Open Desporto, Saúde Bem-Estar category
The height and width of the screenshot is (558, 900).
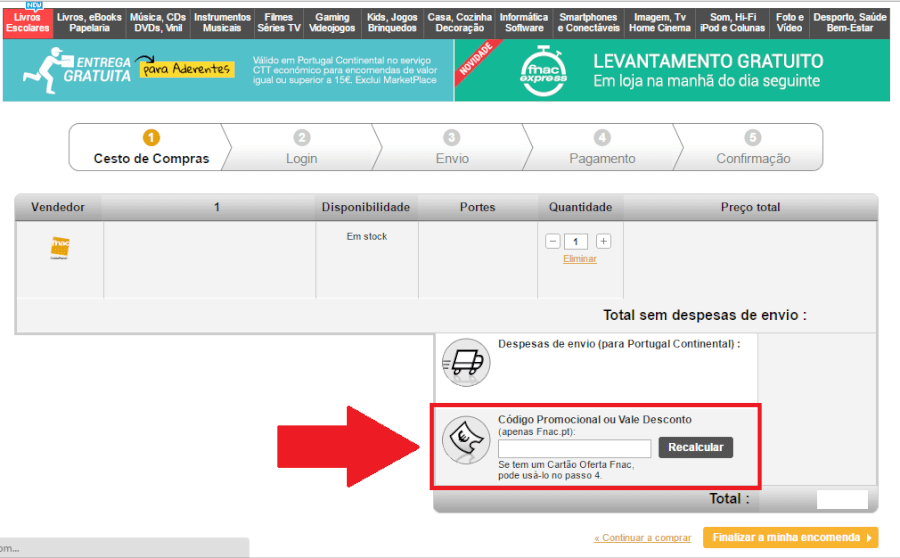849,23
